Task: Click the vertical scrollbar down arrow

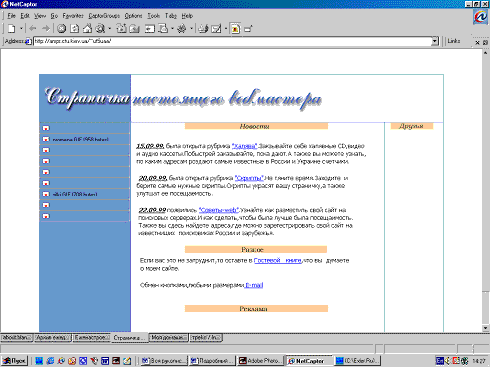Action: click(x=486, y=328)
